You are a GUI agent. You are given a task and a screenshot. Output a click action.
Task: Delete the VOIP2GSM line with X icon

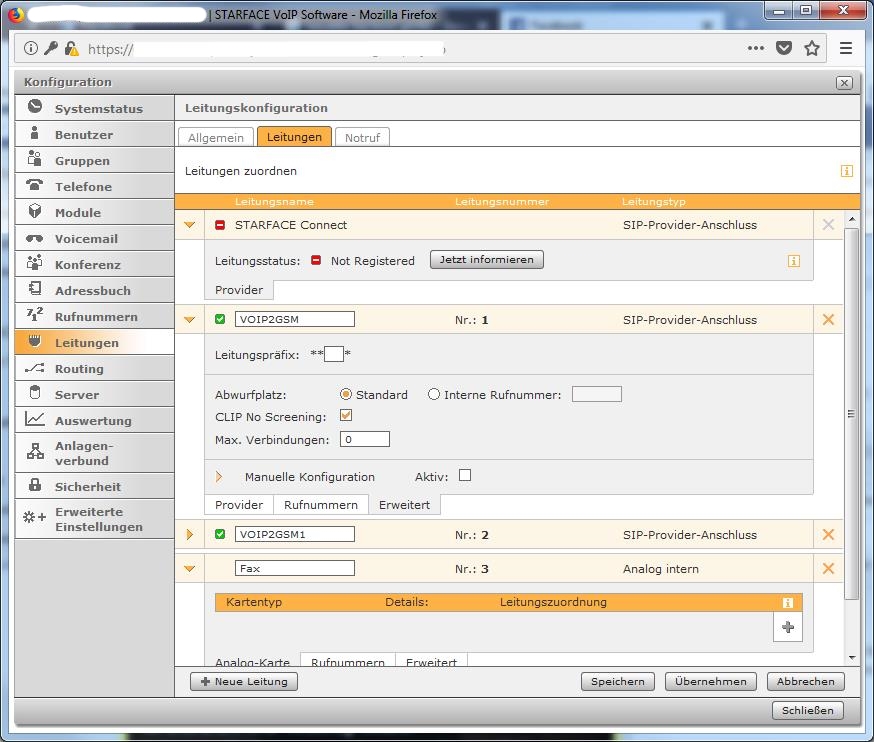point(828,320)
